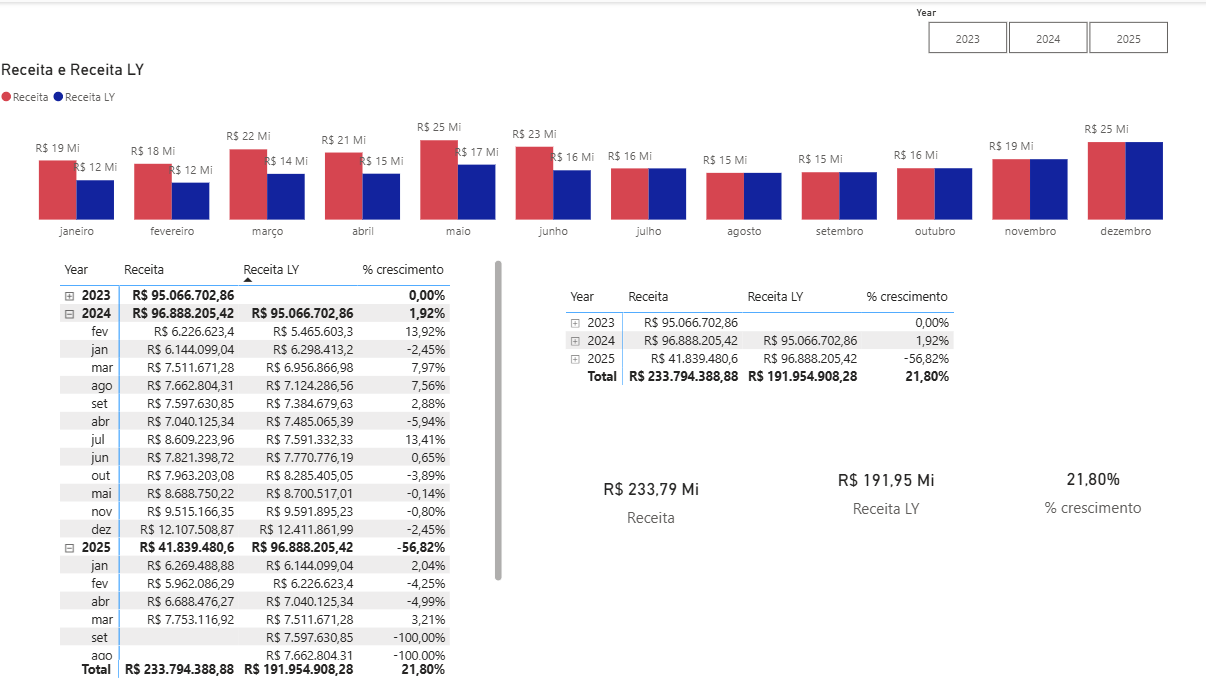Click the blue Receita LY bar for junho
Screen dimensions: 1206x681
(x=573, y=195)
